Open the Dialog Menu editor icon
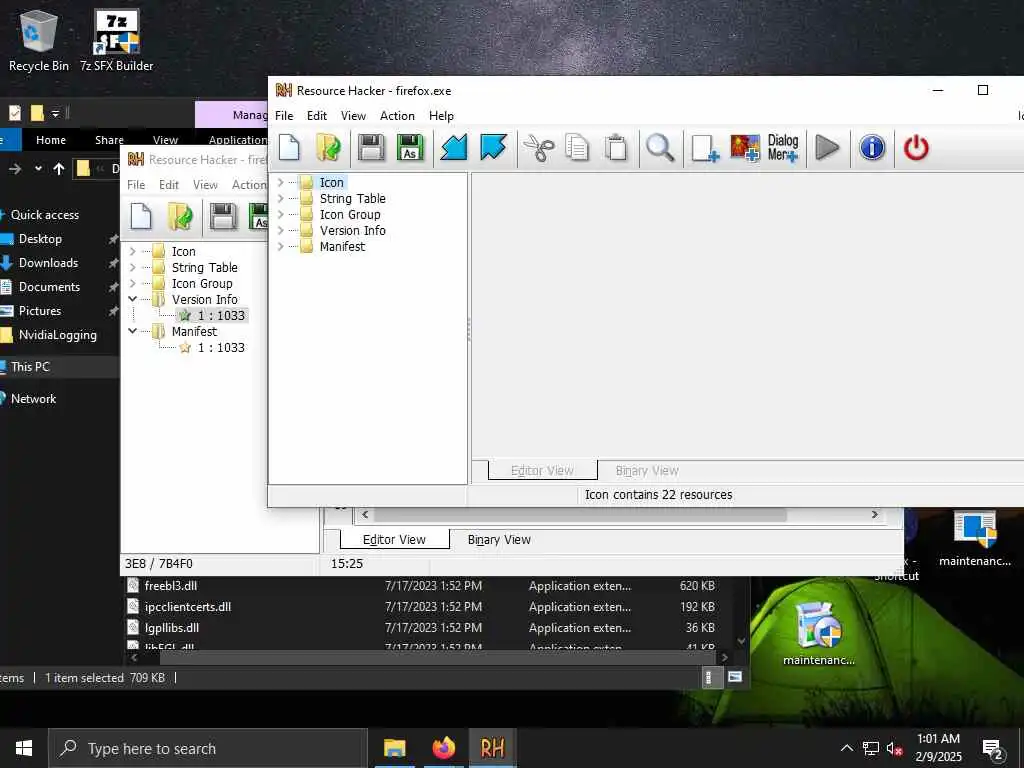1024x768 pixels. pyautogui.click(x=783, y=148)
